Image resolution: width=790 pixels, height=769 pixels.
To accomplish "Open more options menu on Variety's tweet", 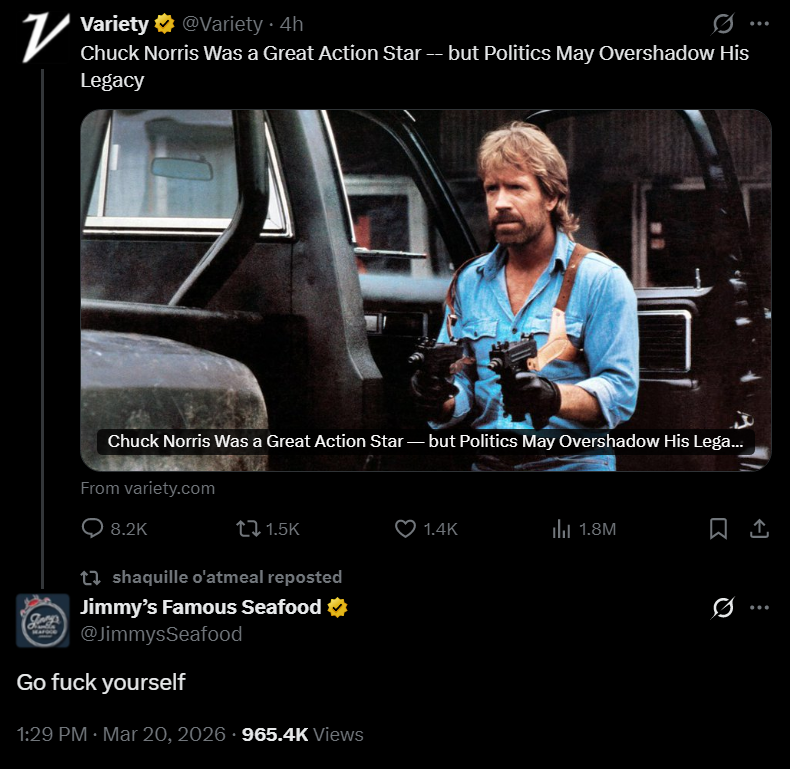I will pyautogui.click(x=760, y=24).
